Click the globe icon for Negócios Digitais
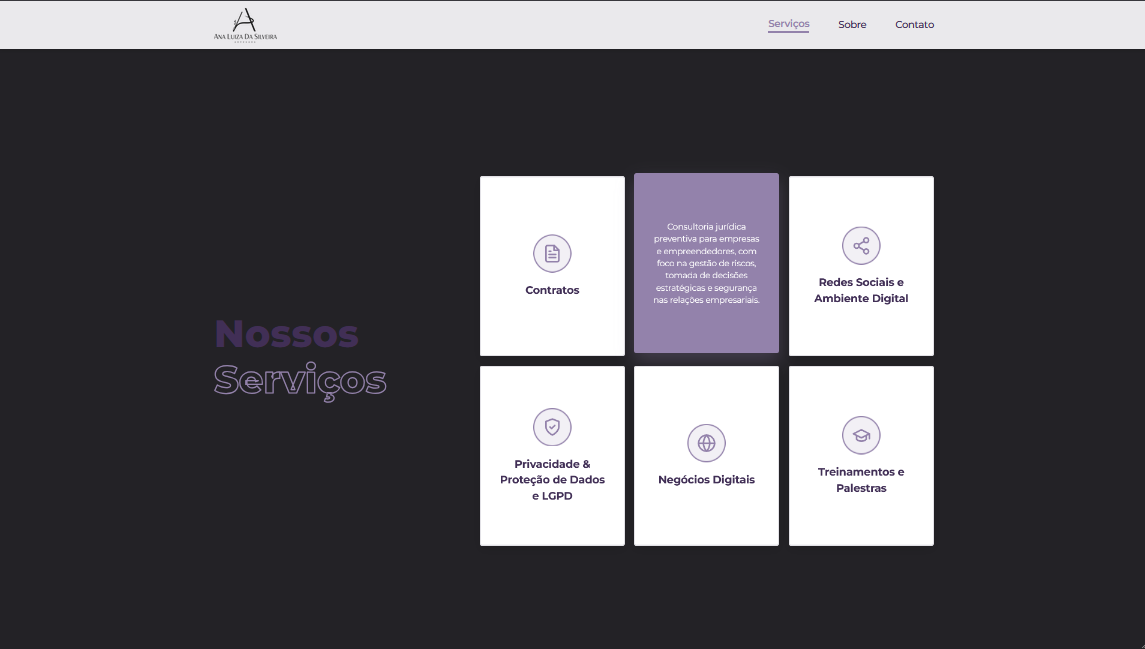 coord(706,443)
